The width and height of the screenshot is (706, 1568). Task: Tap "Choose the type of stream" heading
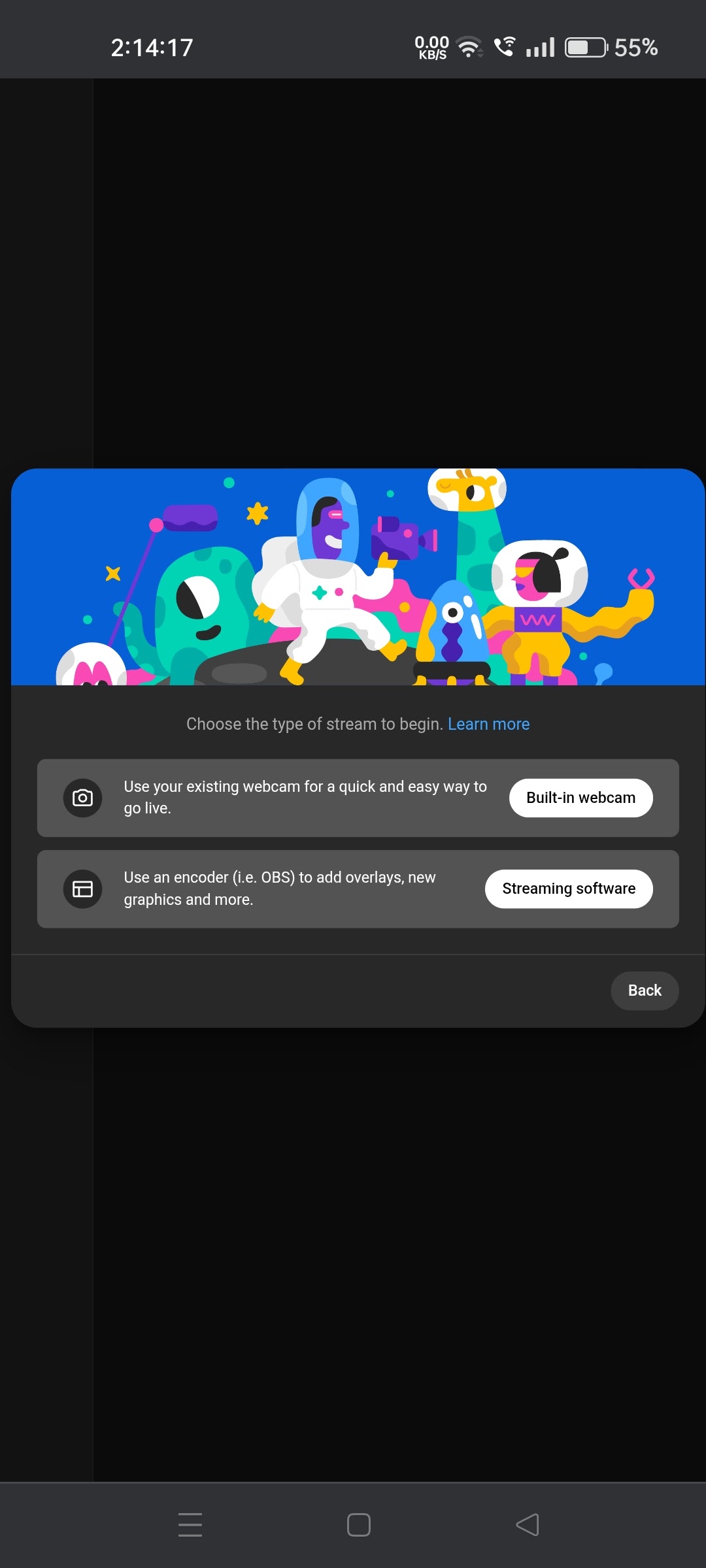pos(314,724)
